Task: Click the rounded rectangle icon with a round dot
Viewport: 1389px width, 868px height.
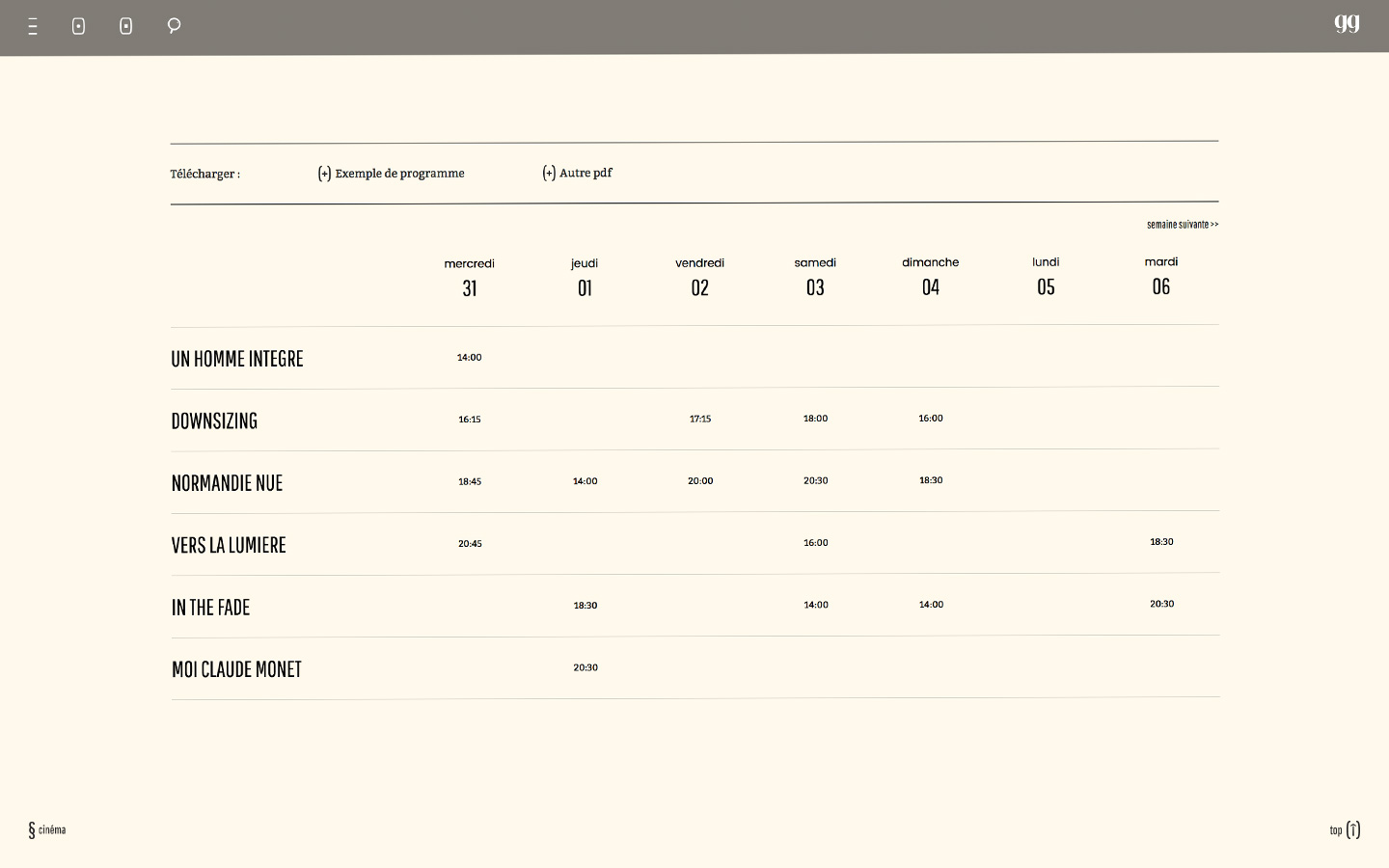Action: [x=79, y=26]
